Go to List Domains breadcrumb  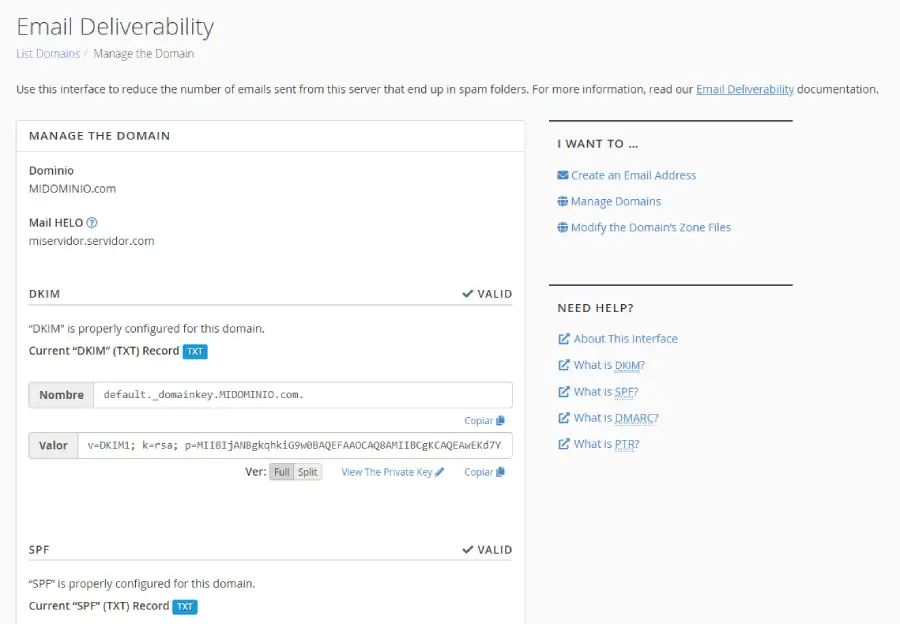[x=48, y=53]
